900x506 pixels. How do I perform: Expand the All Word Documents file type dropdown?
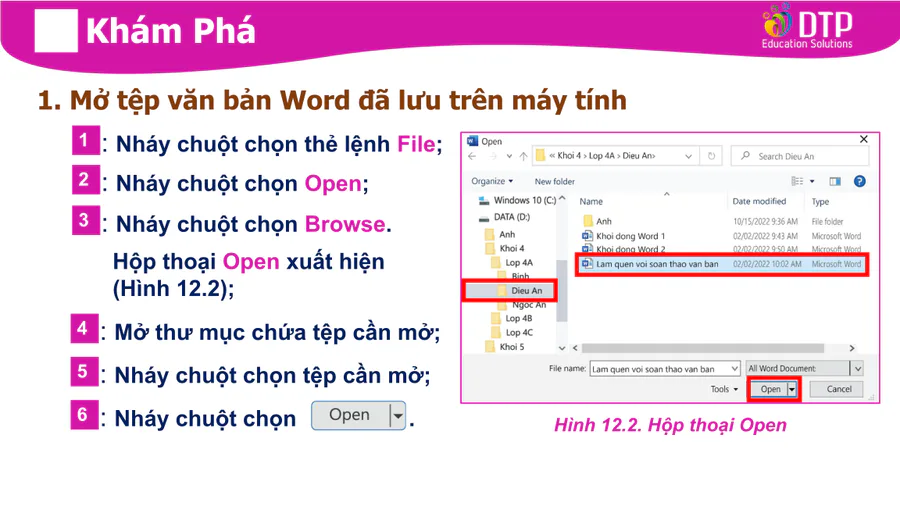(857, 368)
